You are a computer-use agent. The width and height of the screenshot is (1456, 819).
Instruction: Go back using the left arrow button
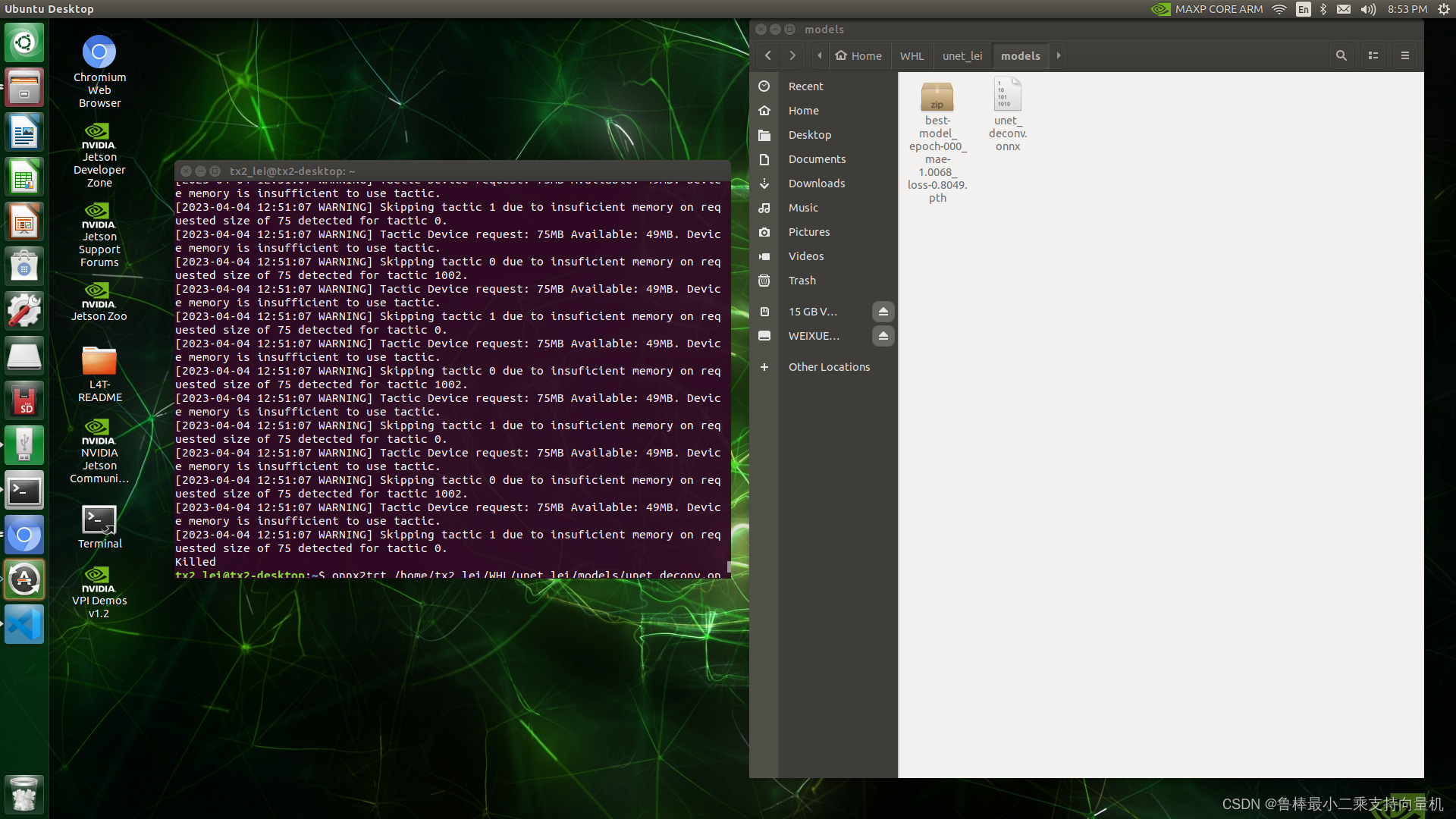(768, 55)
